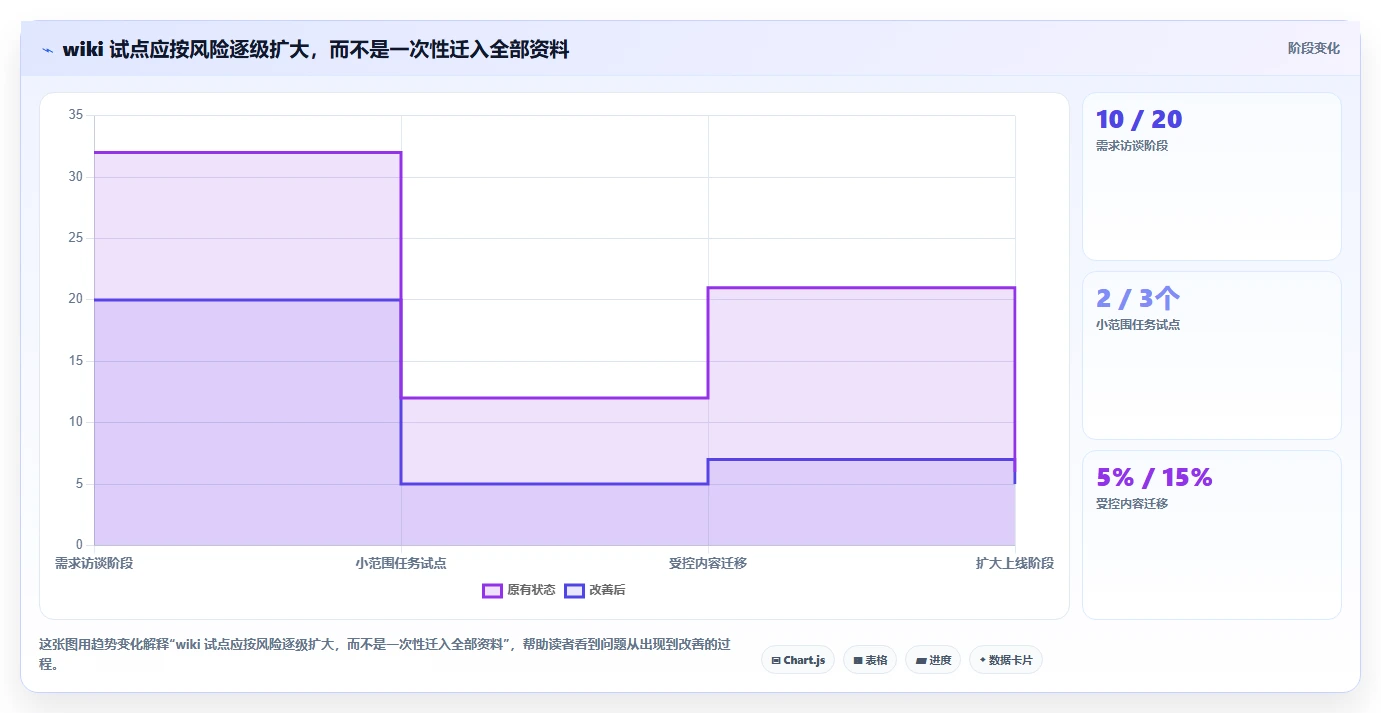Open the 10 / 20 需求访谈阶段 card
Image resolution: width=1381 pixels, height=713 pixels.
[1212, 176]
